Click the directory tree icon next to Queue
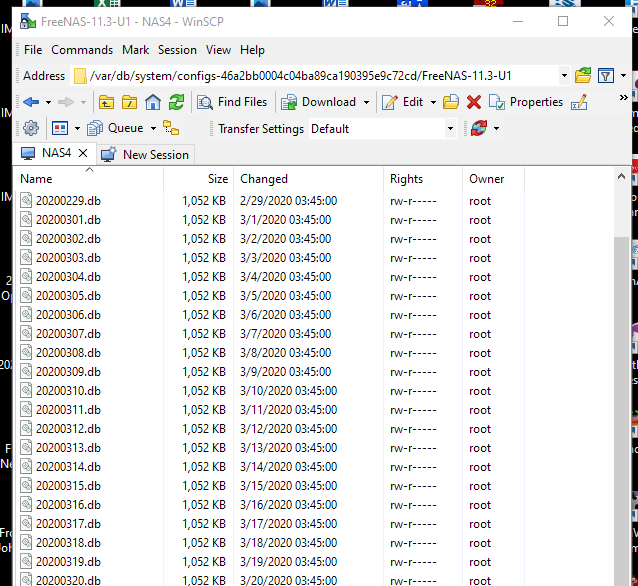Screen dimensions: 638x586 point(171,128)
